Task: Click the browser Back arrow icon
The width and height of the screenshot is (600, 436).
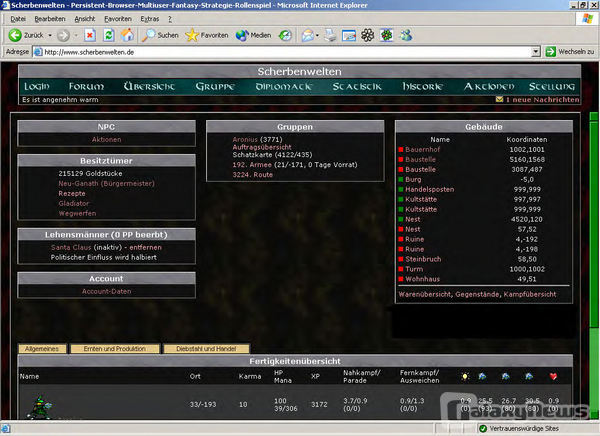Action: [x=12, y=34]
